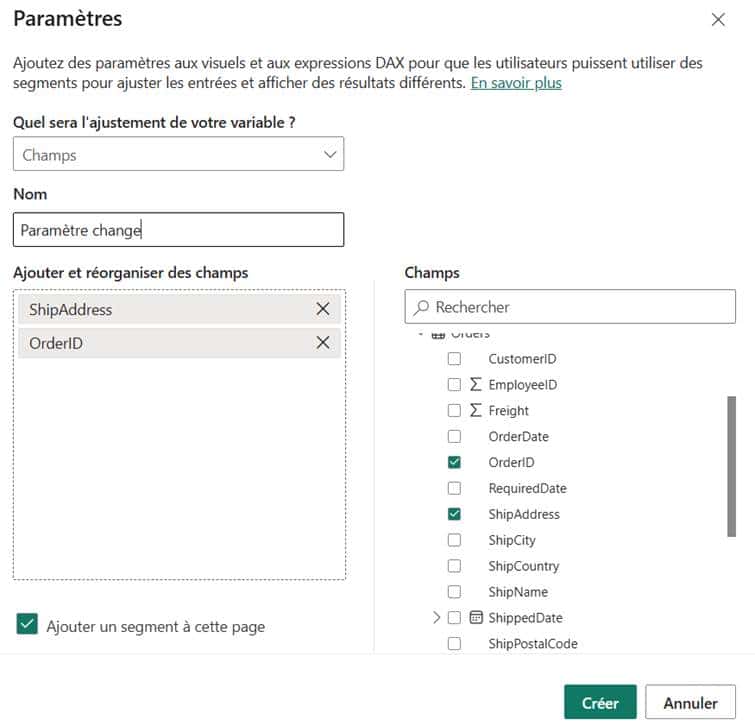The width and height of the screenshot is (755, 726).
Task: Click the search magnifier icon
Action: pyautogui.click(x=422, y=307)
